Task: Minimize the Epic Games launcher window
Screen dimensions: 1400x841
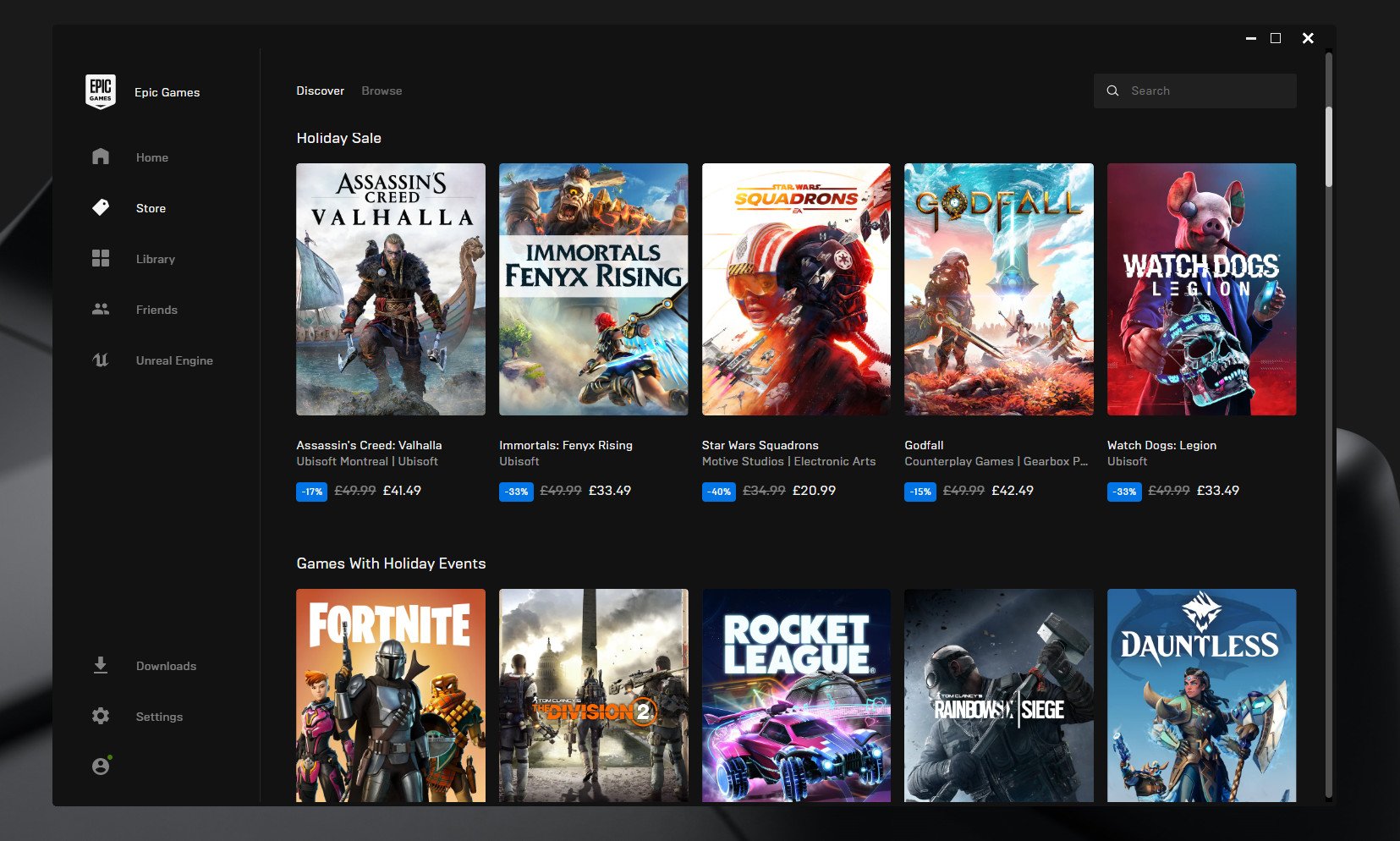Action: click(1251, 38)
